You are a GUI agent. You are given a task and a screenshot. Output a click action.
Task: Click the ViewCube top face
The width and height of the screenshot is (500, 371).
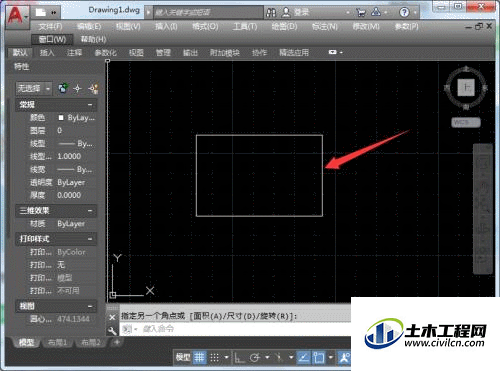(x=466, y=88)
